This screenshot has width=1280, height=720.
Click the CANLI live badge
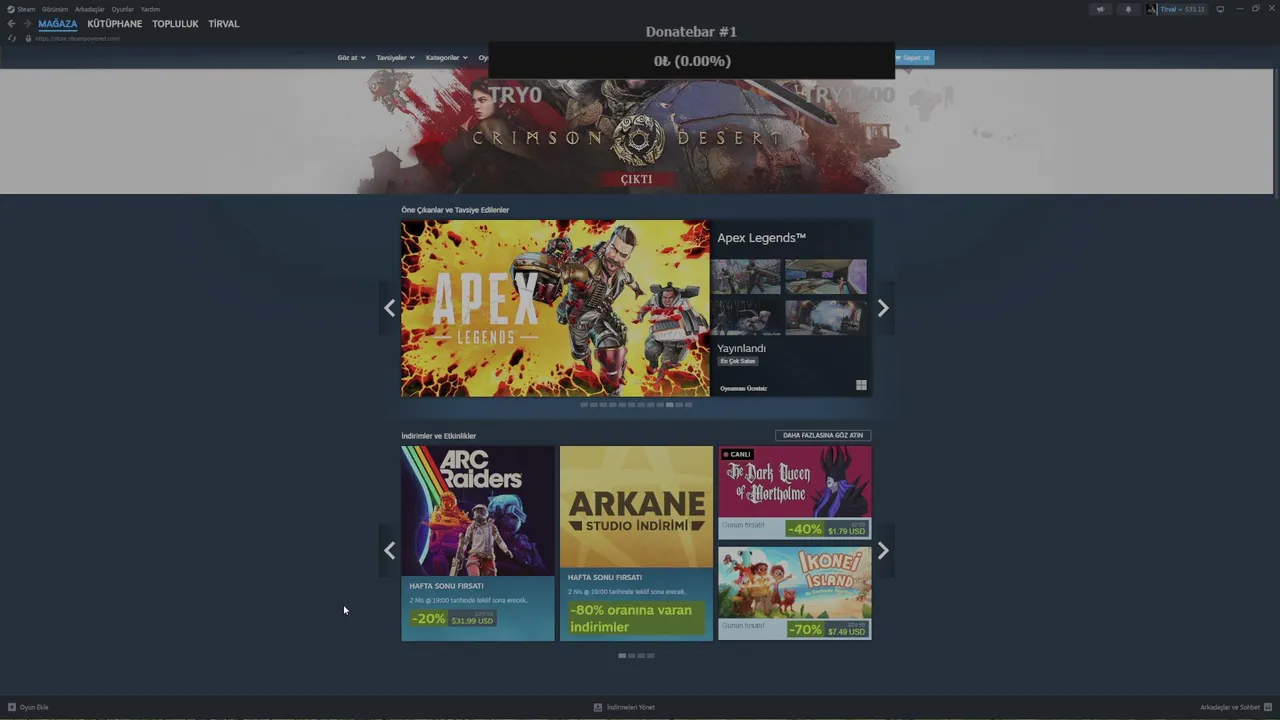[x=736, y=454]
